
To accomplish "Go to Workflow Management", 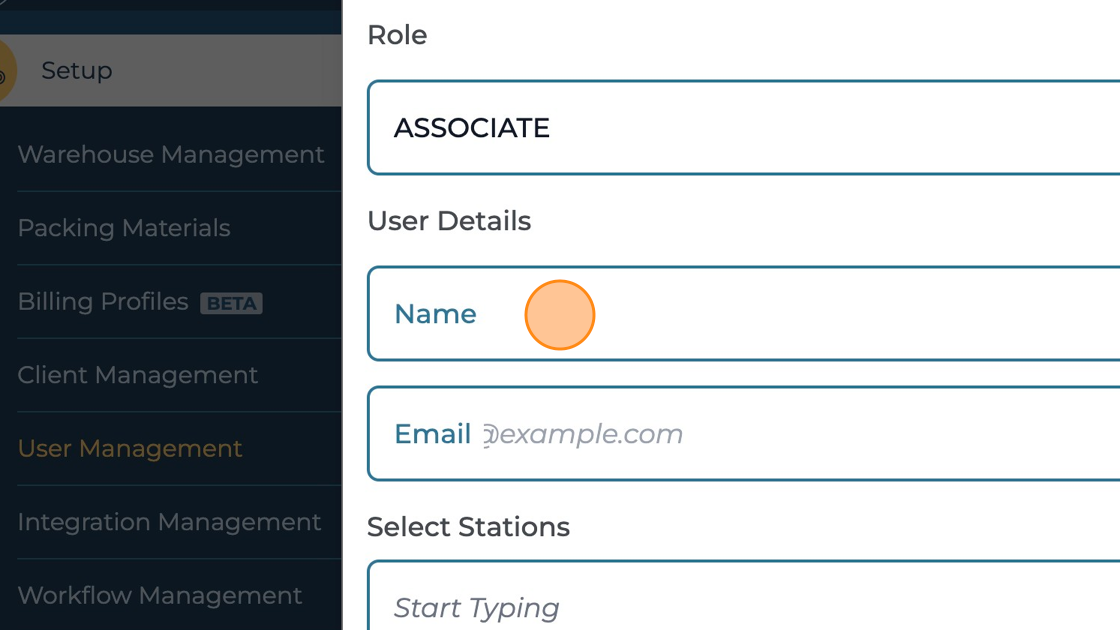I will click(160, 595).
